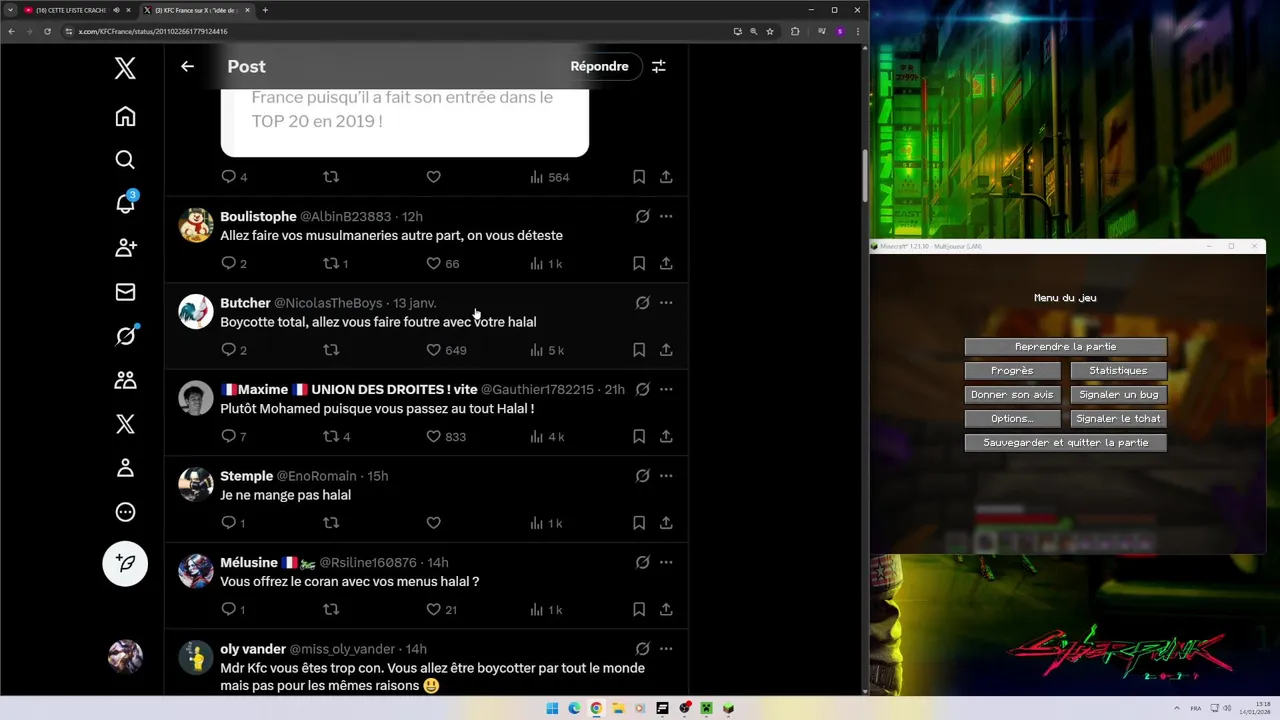The image size is (1280, 720).
Task: Open Windows Start button on taskbar
Action: click(552, 708)
